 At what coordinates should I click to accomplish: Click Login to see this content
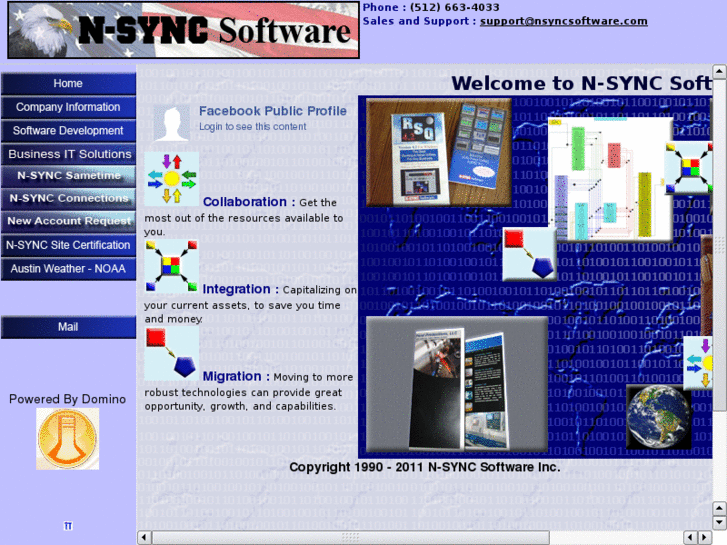[x=253, y=127]
